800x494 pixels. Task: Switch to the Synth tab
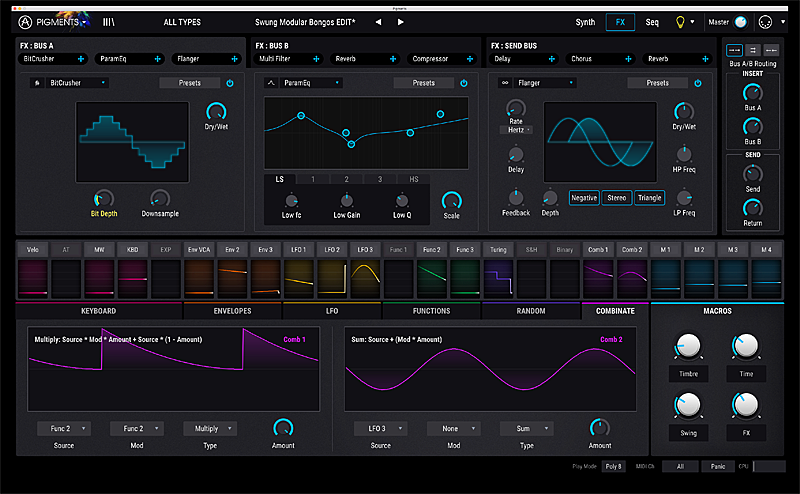pos(585,22)
